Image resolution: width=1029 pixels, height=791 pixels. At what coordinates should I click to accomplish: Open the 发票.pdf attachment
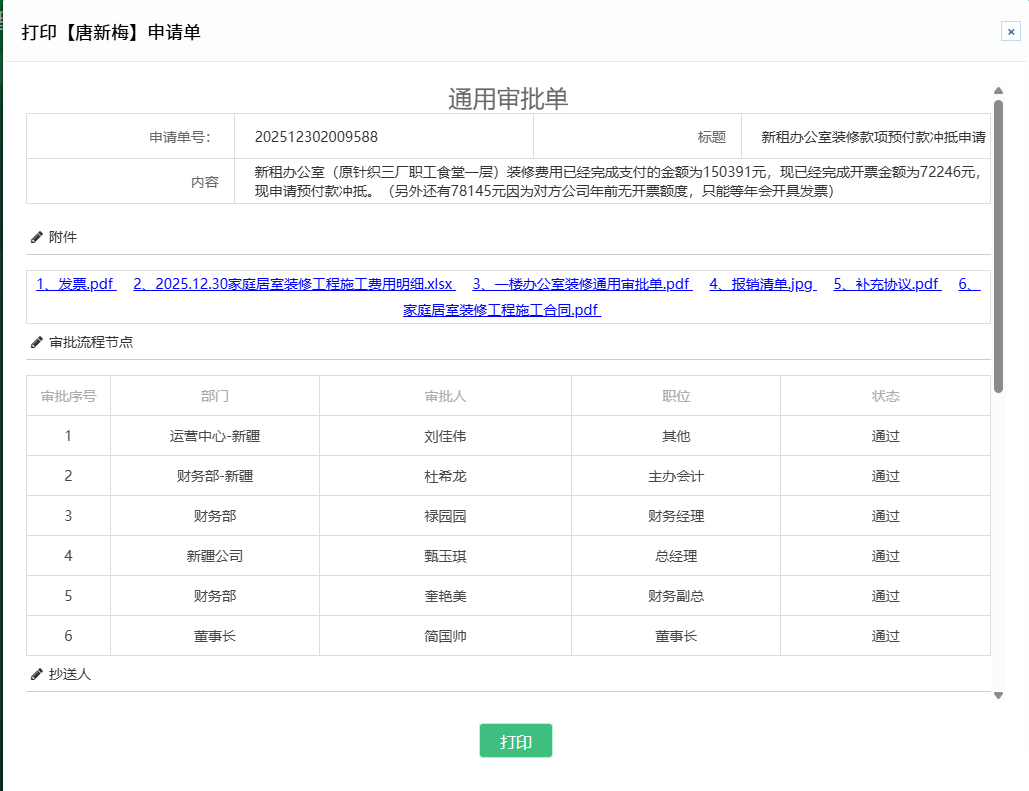click(x=76, y=284)
